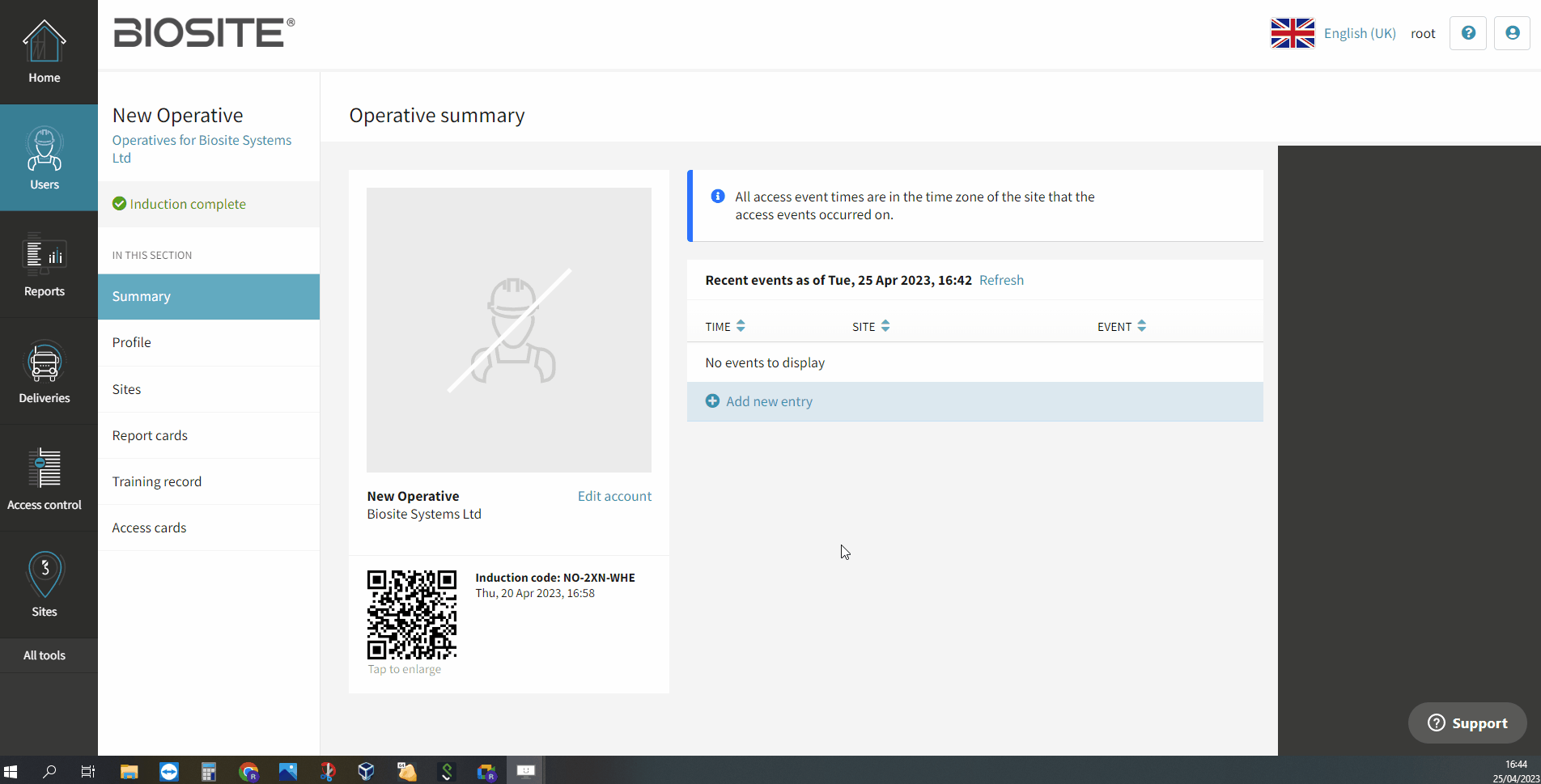This screenshot has height=784, width=1541.
Task: Open Task View on the taskbar
Action: coord(88,771)
